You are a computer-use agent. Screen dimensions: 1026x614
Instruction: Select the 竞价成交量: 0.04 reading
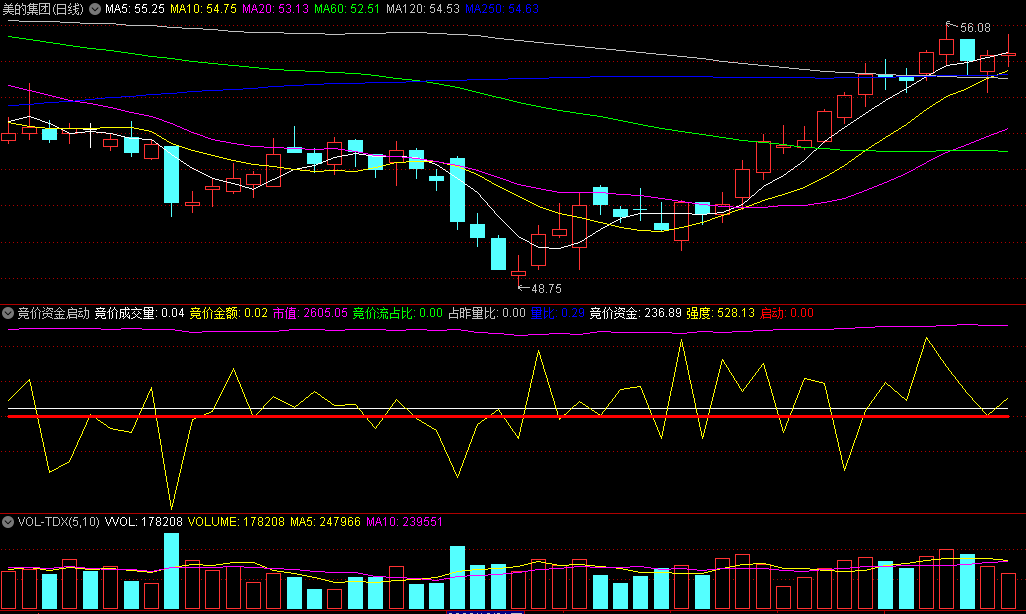[x=139, y=314]
